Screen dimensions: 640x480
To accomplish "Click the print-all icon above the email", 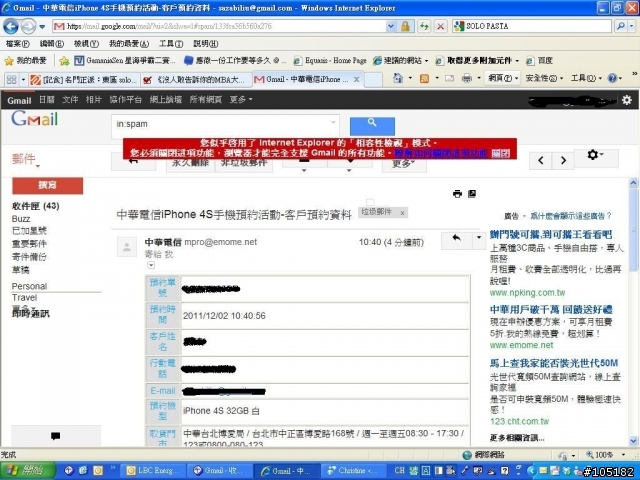I will pos(457,194).
